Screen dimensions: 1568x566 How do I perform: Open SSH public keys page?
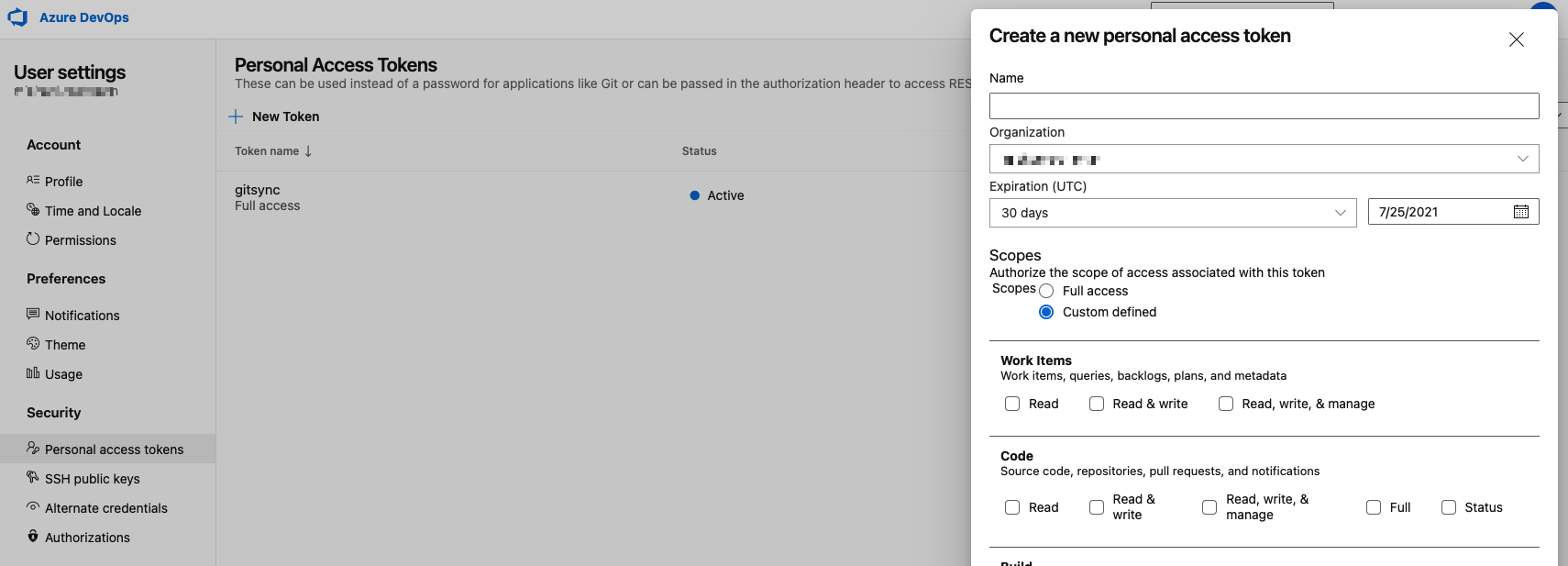click(x=92, y=479)
